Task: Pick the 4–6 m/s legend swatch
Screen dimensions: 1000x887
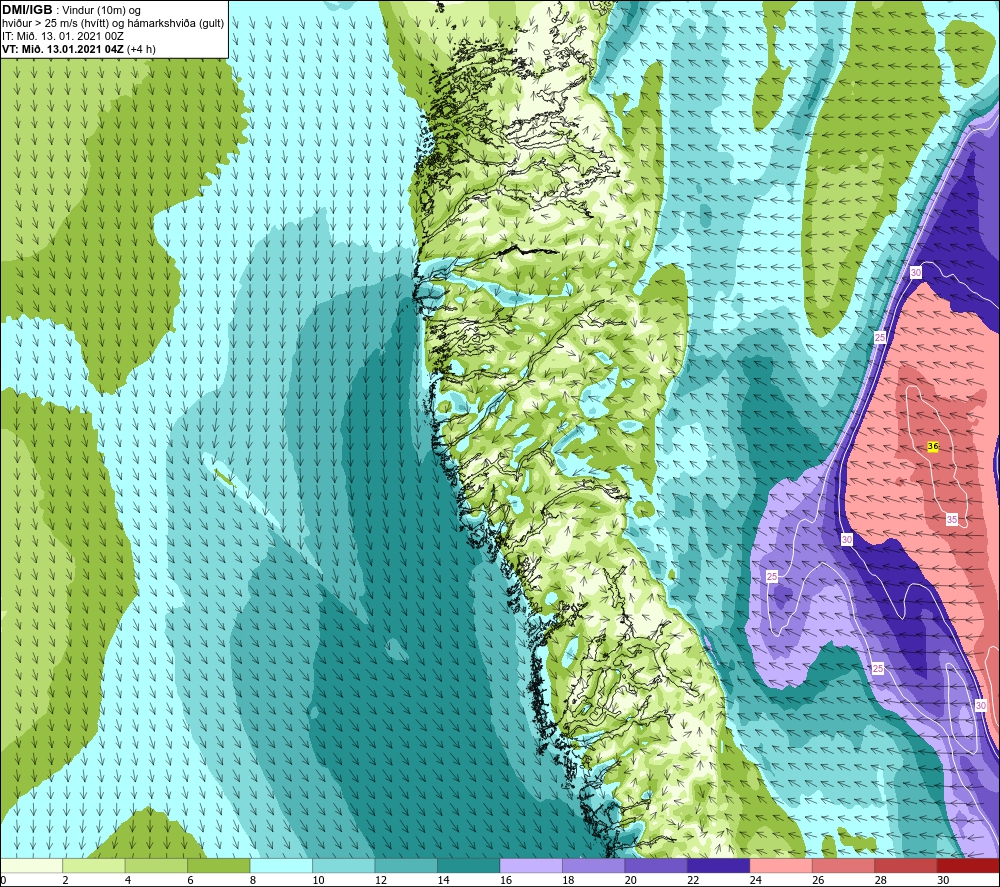Action: click(156, 865)
